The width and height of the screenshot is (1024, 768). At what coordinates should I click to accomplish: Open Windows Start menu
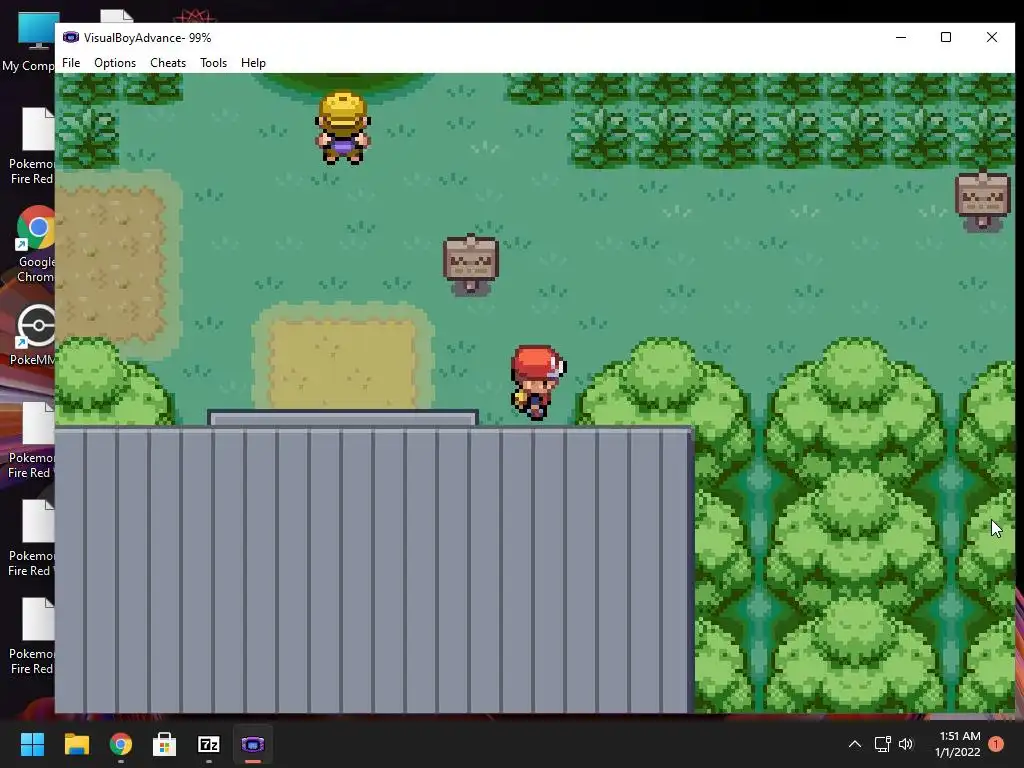tap(32, 744)
